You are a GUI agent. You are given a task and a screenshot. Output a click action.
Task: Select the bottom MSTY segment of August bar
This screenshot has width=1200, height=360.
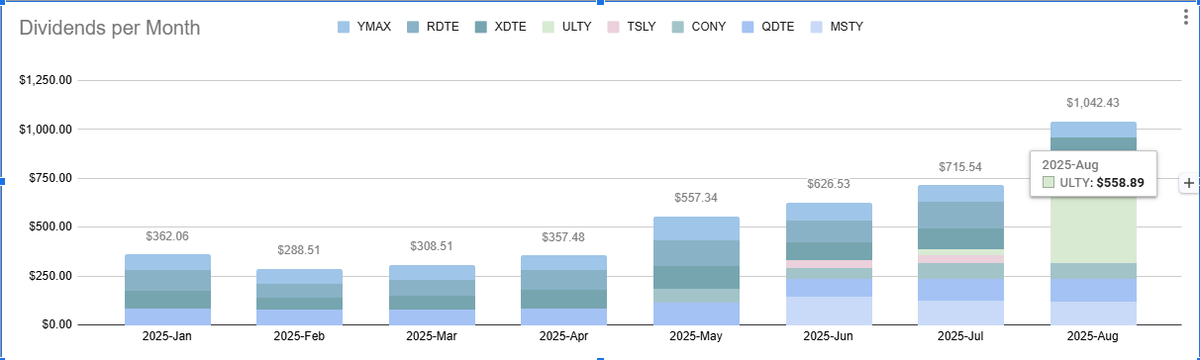[1094, 313]
